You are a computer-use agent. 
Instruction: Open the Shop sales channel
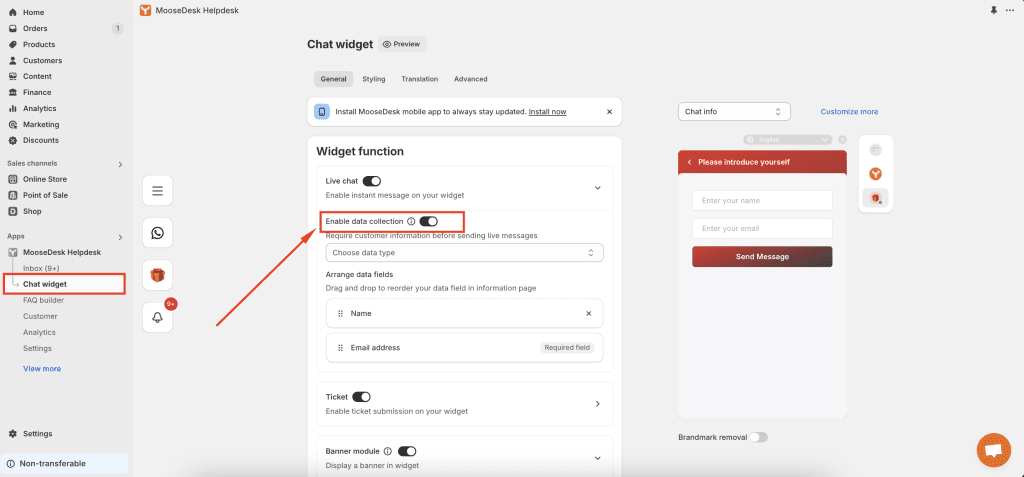point(33,211)
